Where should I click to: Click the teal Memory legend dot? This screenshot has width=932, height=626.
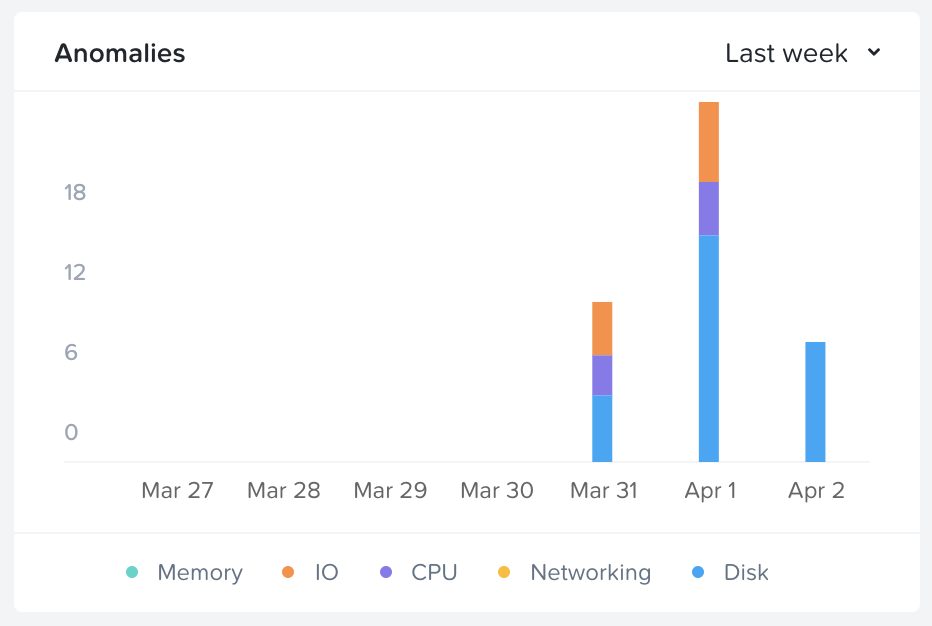132,573
